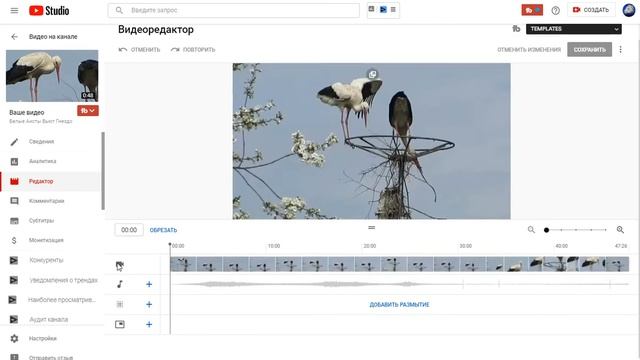Select the blur track icon
The height and width of the screenshot is (360, 640).
(120, 304)
